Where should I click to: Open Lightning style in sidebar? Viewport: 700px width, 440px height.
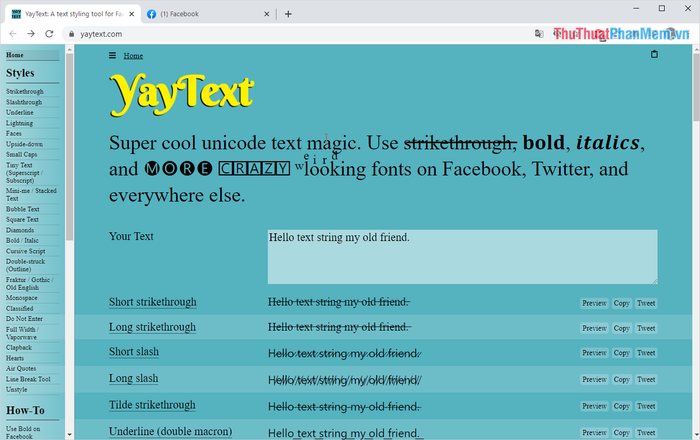(19, 123)
